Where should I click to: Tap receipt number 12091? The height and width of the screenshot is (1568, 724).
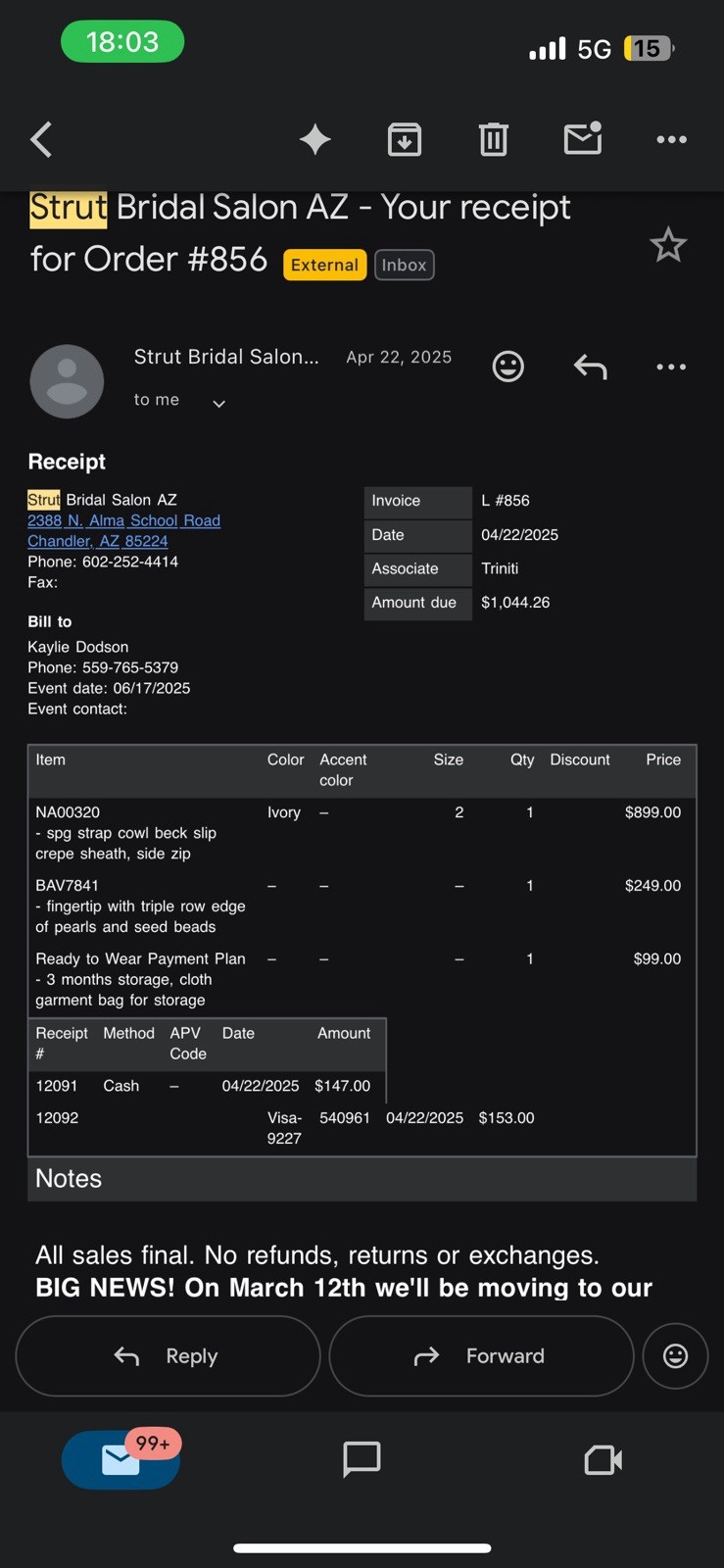click(57, 1086)
